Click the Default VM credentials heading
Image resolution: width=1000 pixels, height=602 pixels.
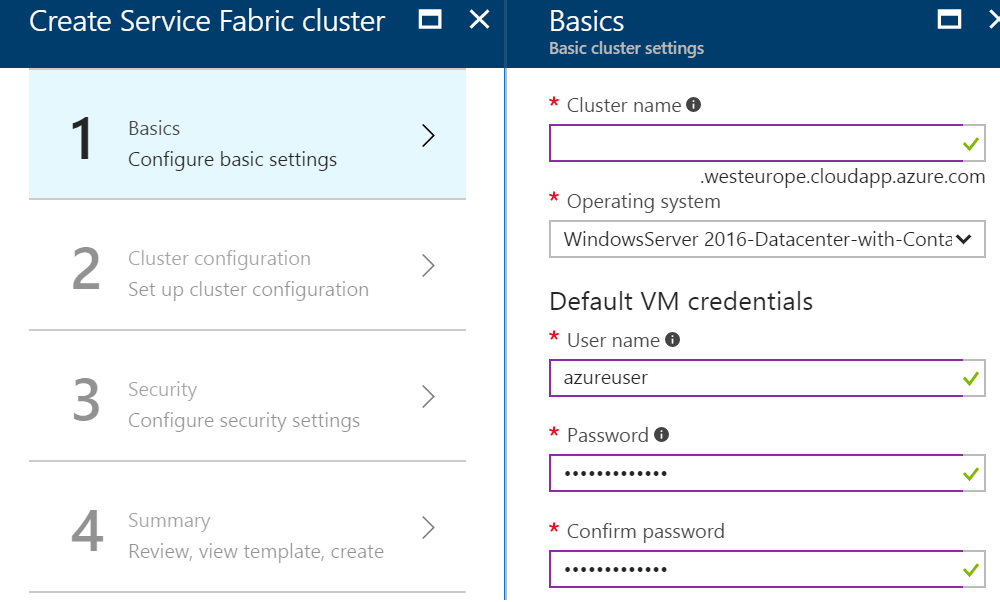click(x=681, y=301)
